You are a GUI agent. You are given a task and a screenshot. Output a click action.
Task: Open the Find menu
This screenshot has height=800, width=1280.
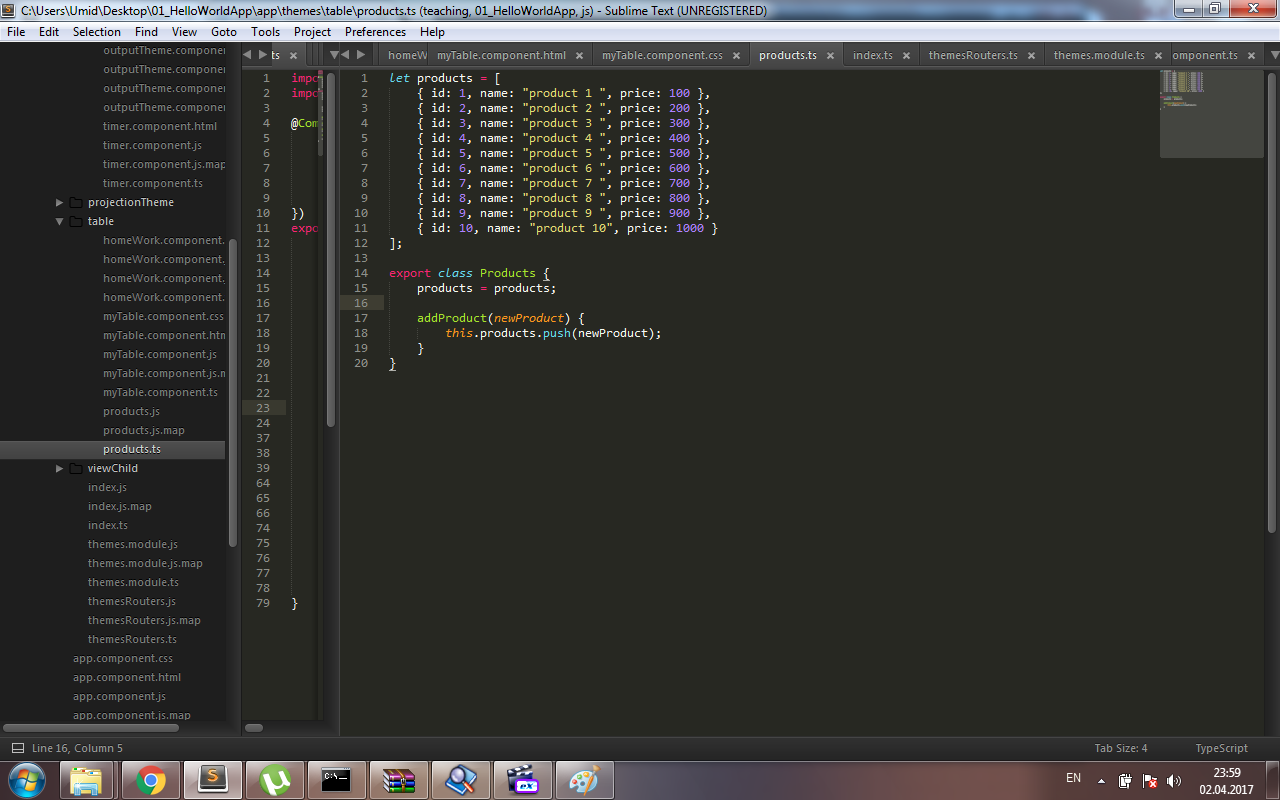tap(146, 32)
